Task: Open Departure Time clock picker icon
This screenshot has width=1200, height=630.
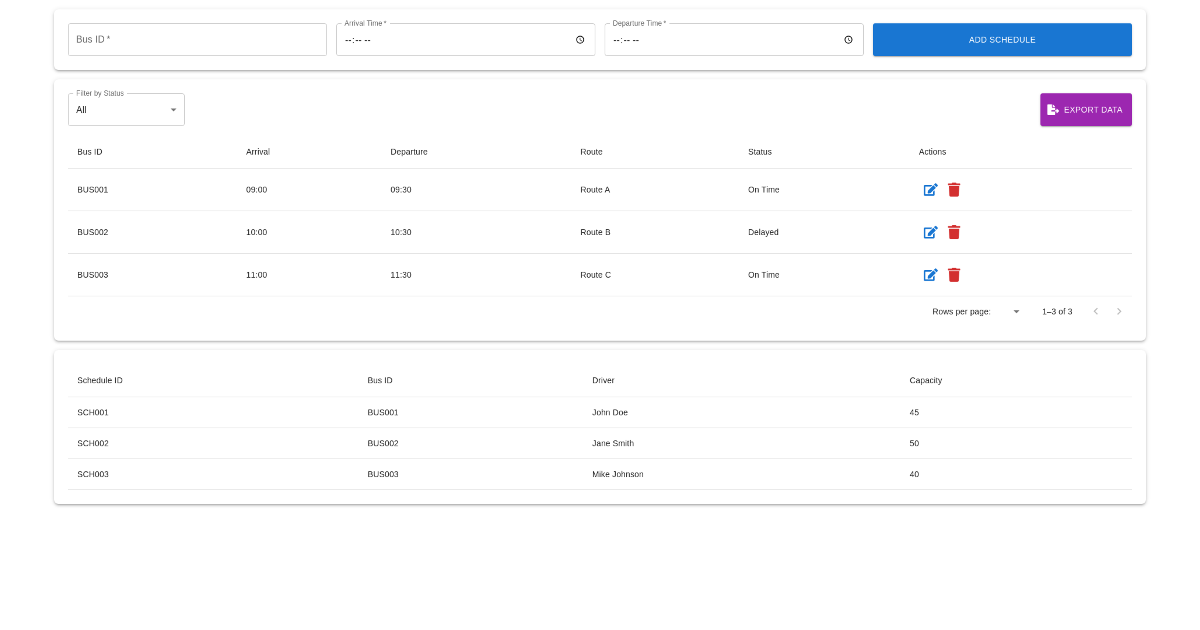Action: click(x=848, y=40)
